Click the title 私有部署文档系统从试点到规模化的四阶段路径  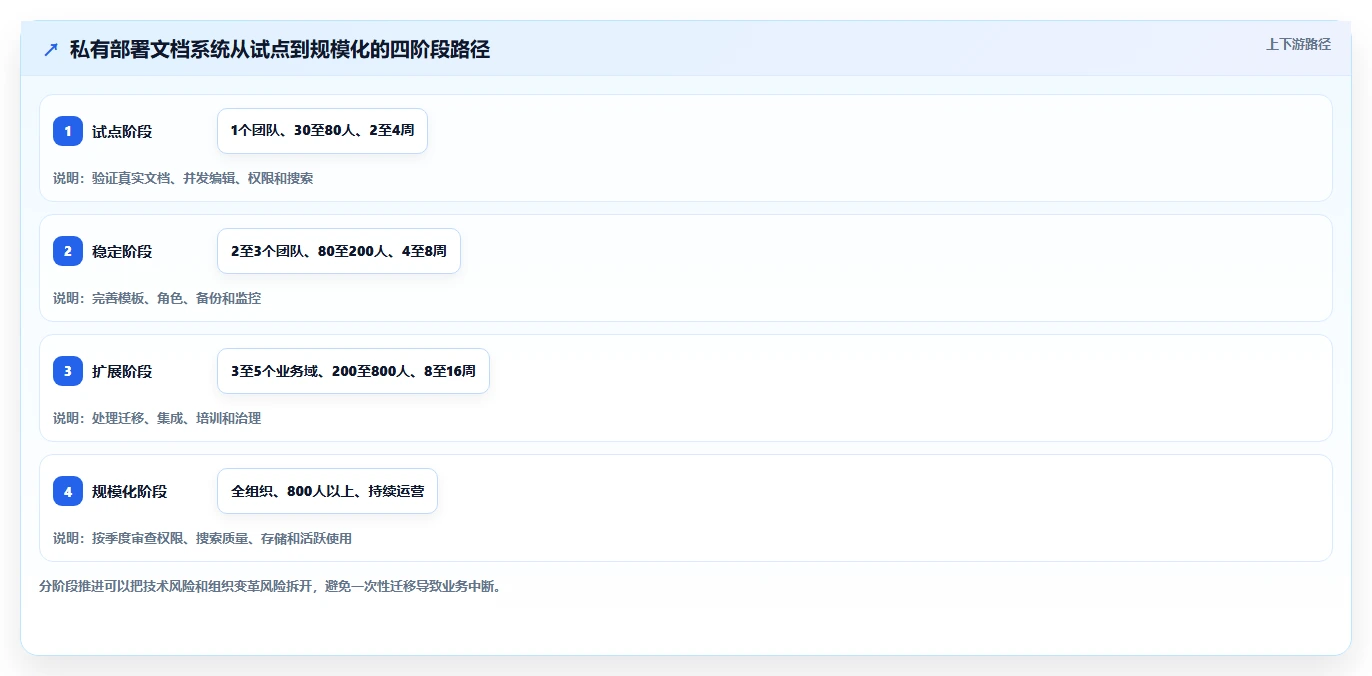coord(280,49)
